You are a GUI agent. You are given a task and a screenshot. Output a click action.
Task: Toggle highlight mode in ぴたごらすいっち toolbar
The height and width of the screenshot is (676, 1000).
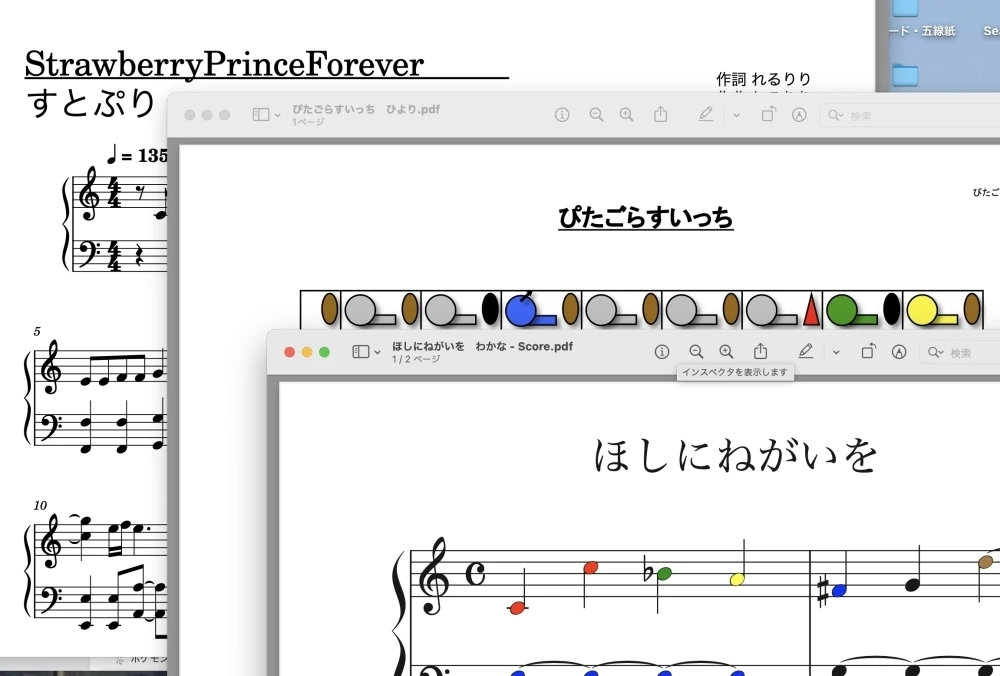[x=799, y=114]
